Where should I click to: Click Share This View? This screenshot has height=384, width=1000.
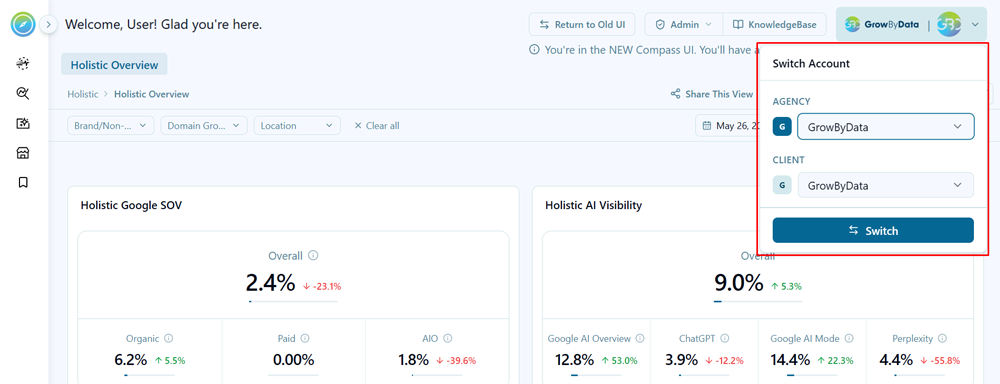[712, 94]
